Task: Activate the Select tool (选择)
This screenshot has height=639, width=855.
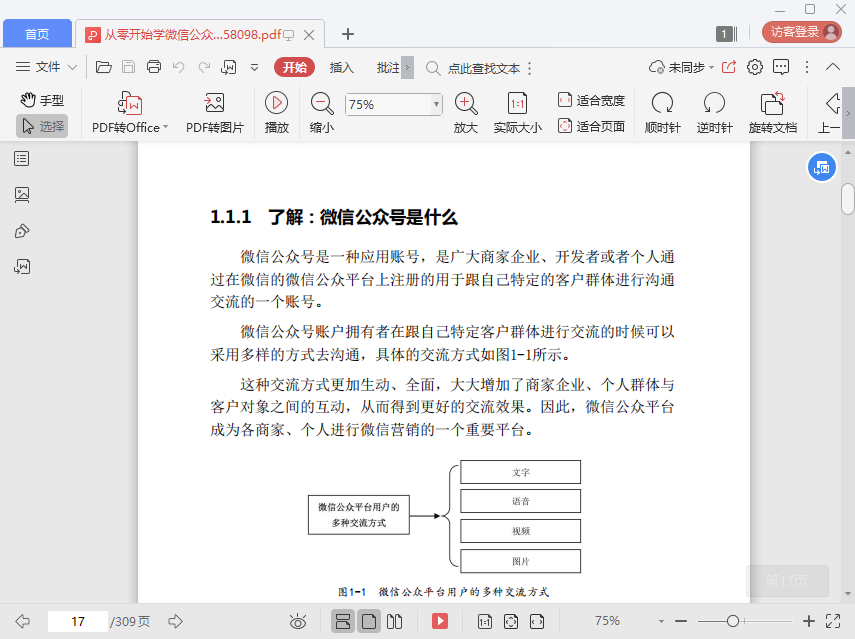Action: coord(43,126)
